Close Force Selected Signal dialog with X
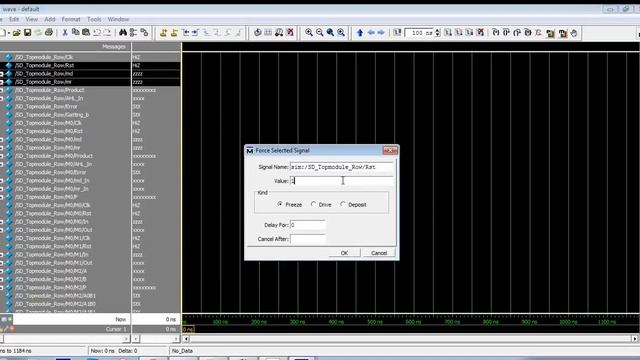640x360 pixels. 390,151
